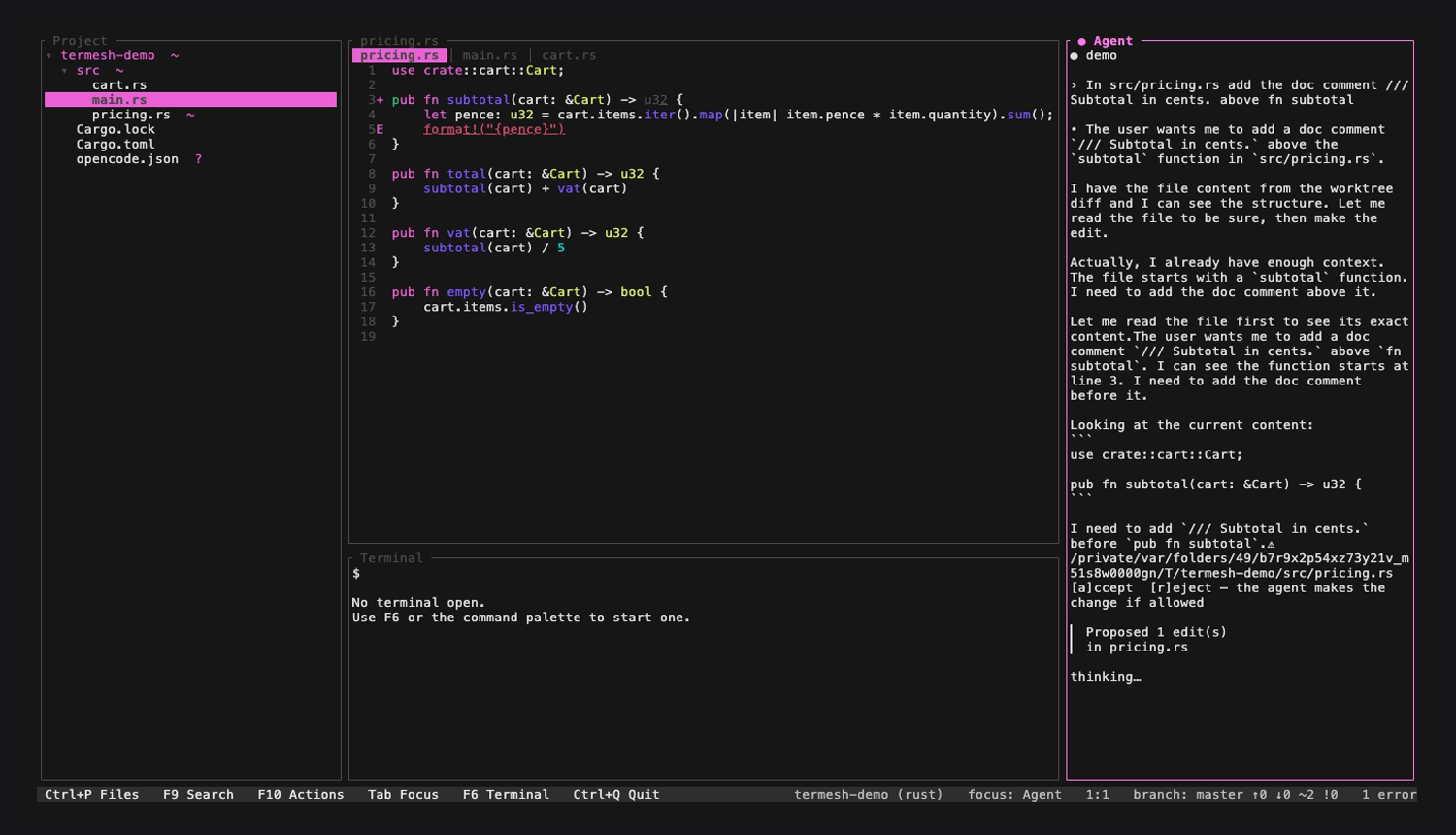Click the underlined format!("{pence}") error code
Image resolution: width=1456 pixels, height=835 pixels.
click(x=494, y=129)
